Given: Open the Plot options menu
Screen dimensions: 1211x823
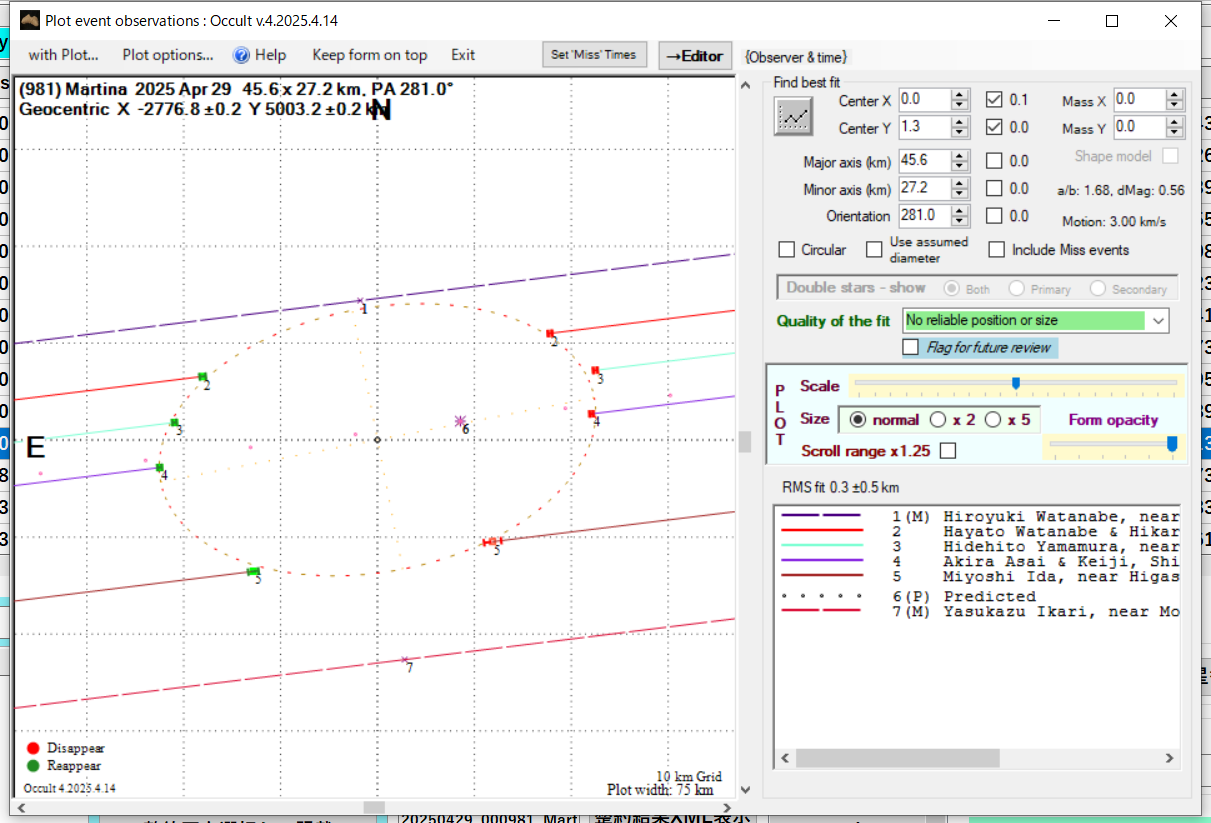Looking at the screenshot, I should 168,55.
